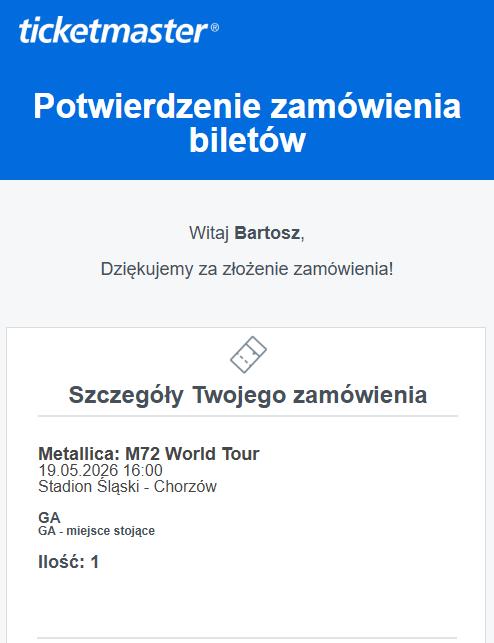
Task: Click the Ilość: 1 quantity line
Action: [x=68, y=562]
